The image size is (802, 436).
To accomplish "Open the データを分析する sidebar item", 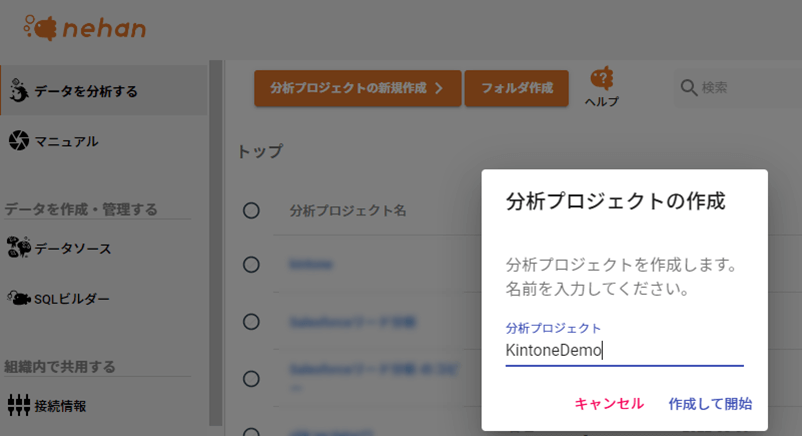I will pyautogui.click(x=104, y=91).
